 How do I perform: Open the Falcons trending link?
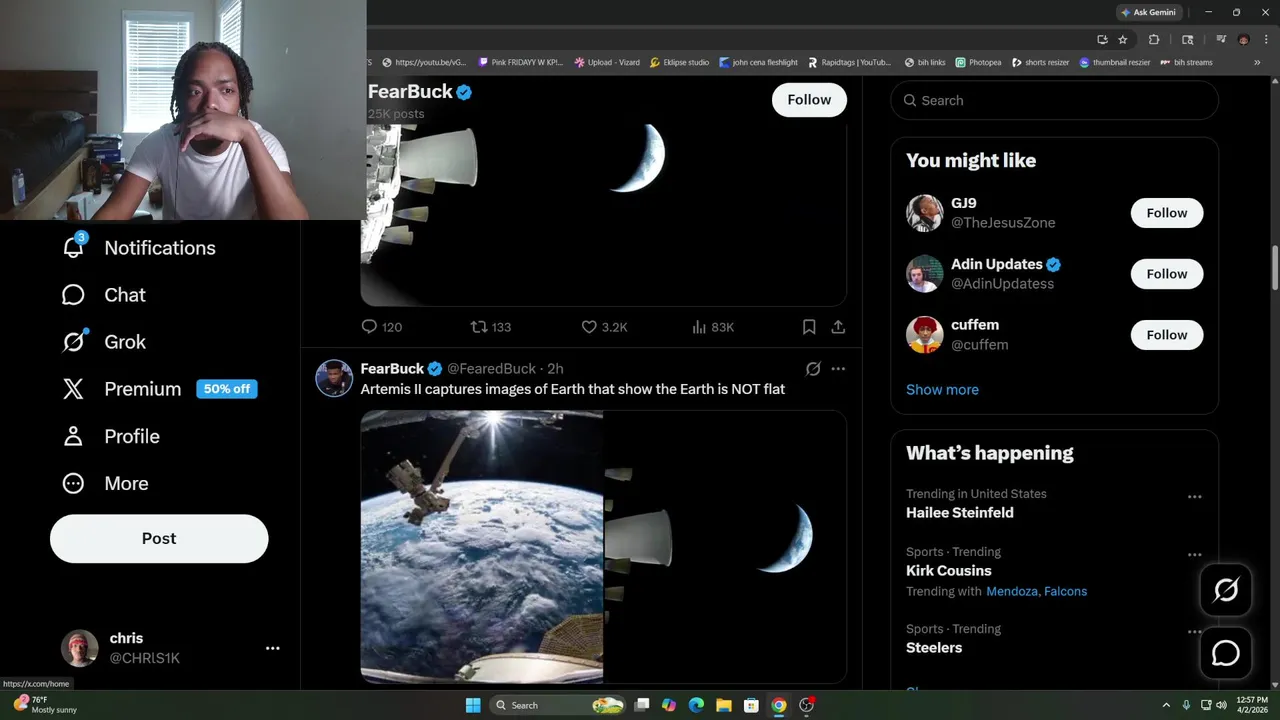1065,592
